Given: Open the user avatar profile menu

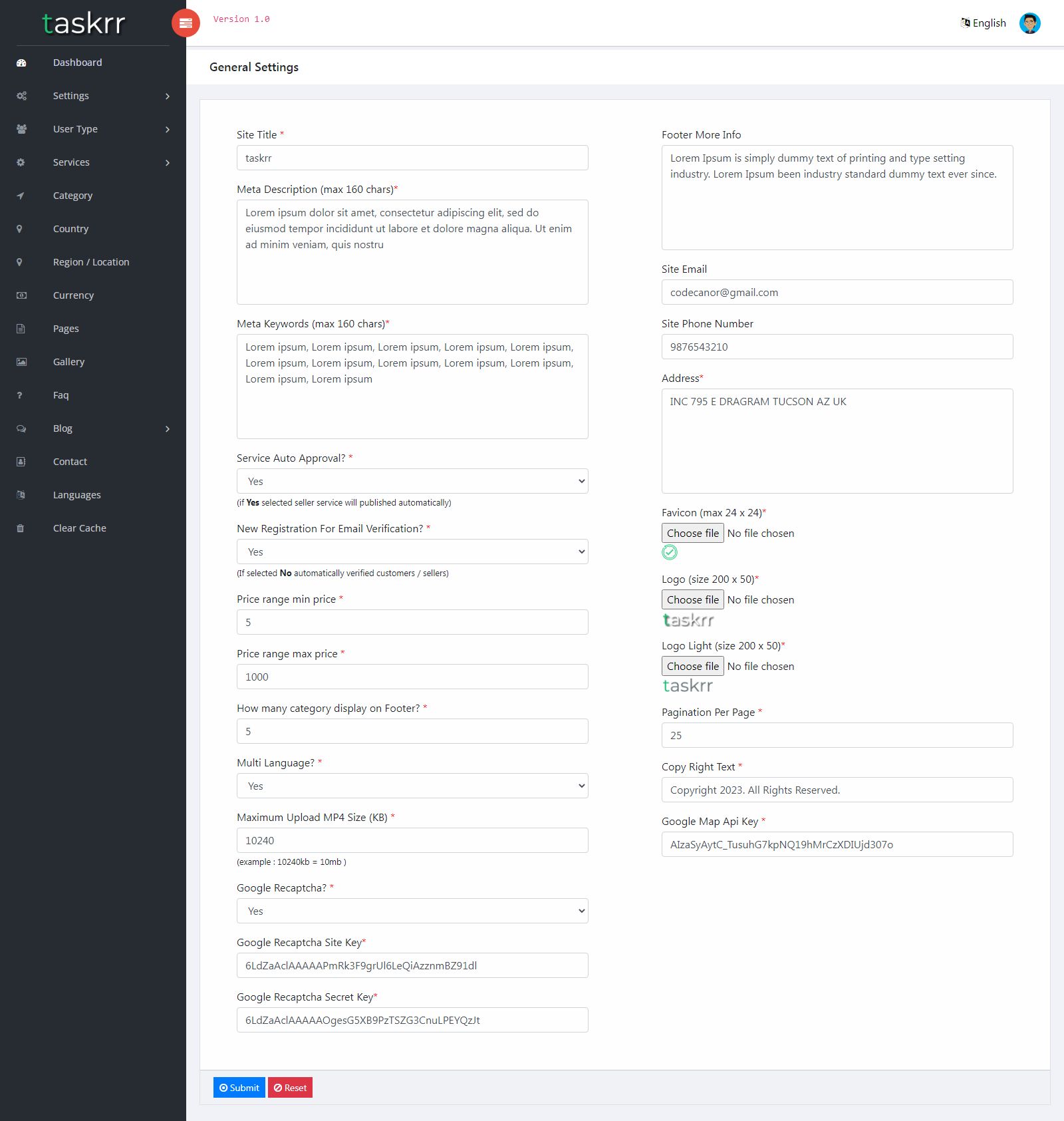Looking at the screenshot, I should click(x=1029, y=23).
